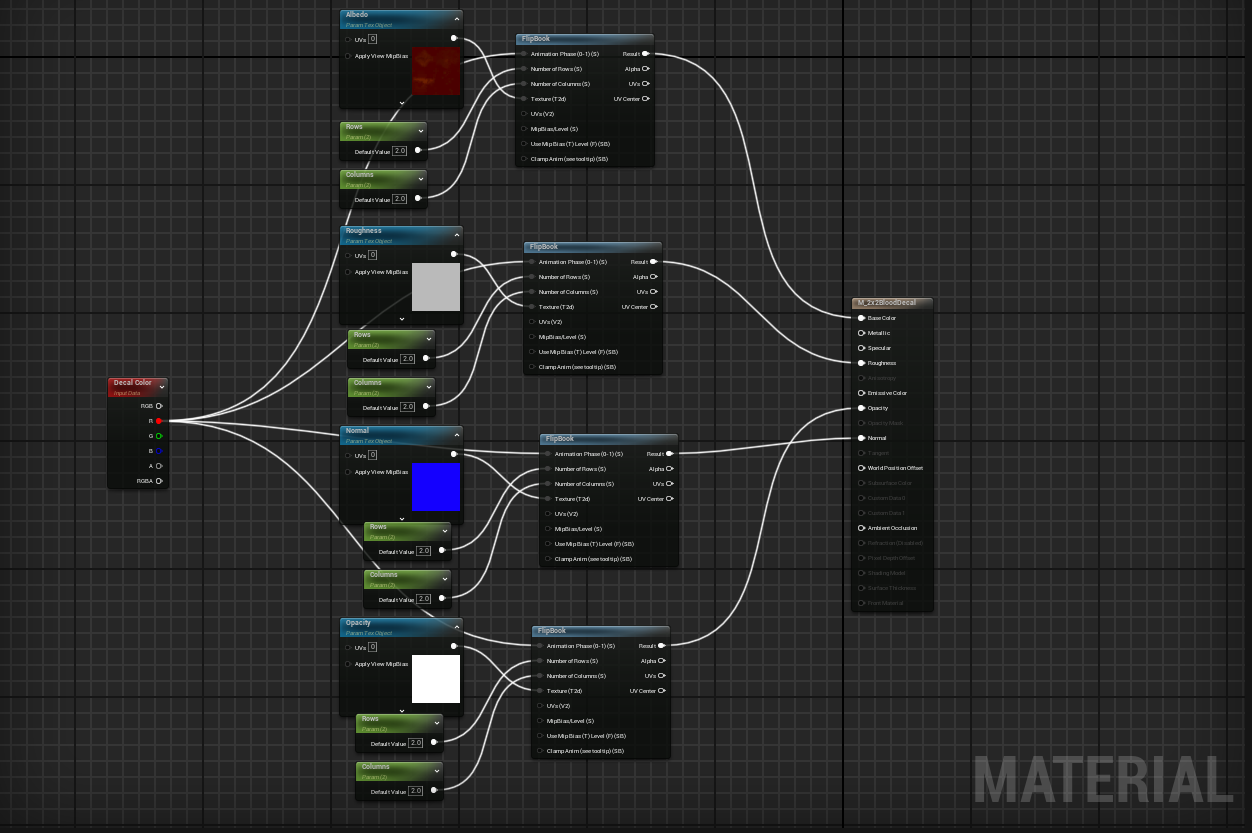Click the blue B output pin on Decal Color
Viewport: 1252px width, 833px height.
tap(158, 451)
